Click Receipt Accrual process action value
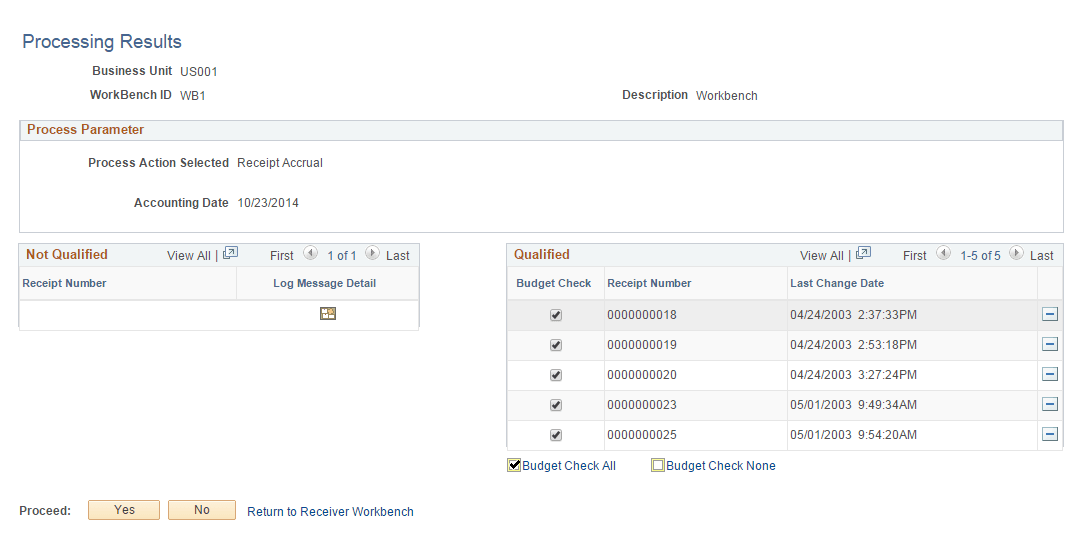1075x540 pixels. click(280, 163)
